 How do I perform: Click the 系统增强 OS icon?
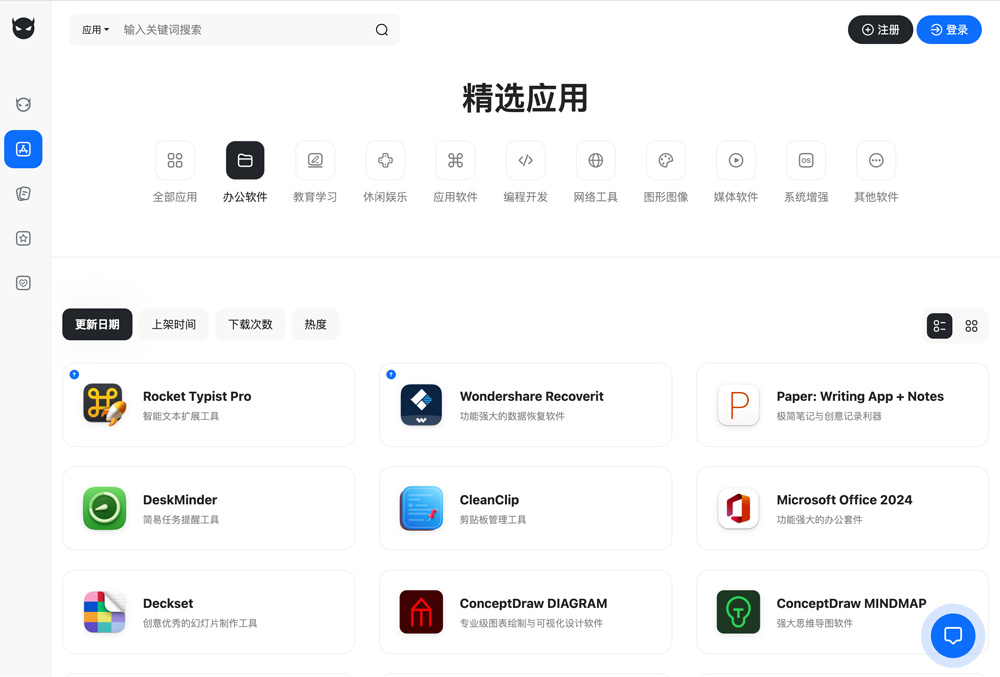tap(805, 160)
